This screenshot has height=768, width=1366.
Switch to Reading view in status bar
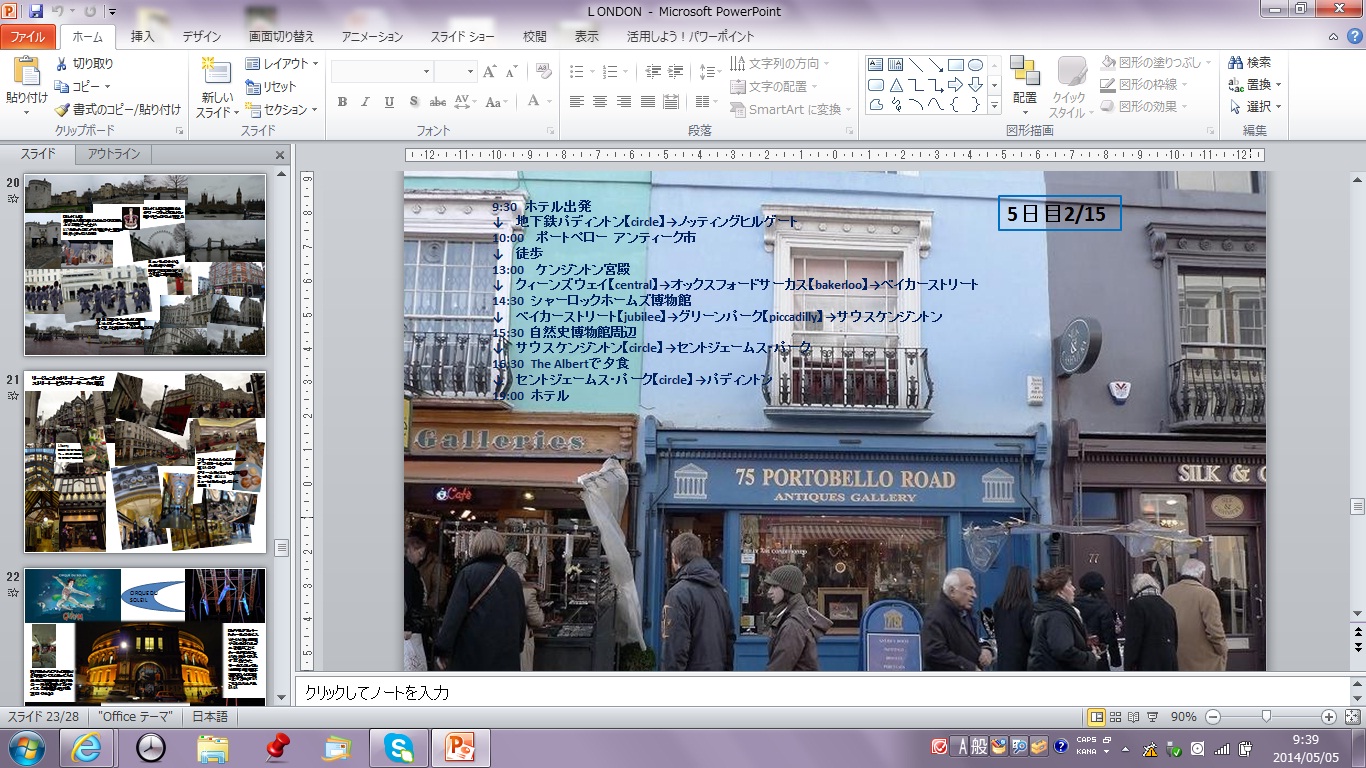click(x=1134, y=717)
